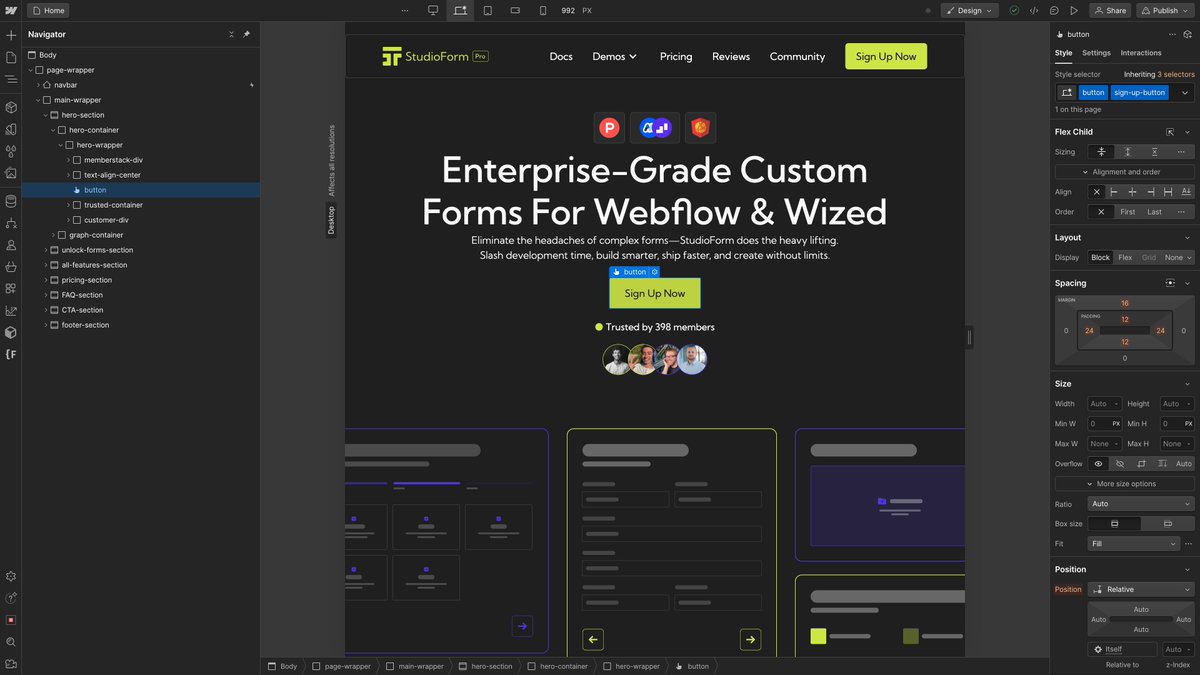Click navbar Sign Up Now button
This screenshot has height=675, width=1200.
pos(886,57)
